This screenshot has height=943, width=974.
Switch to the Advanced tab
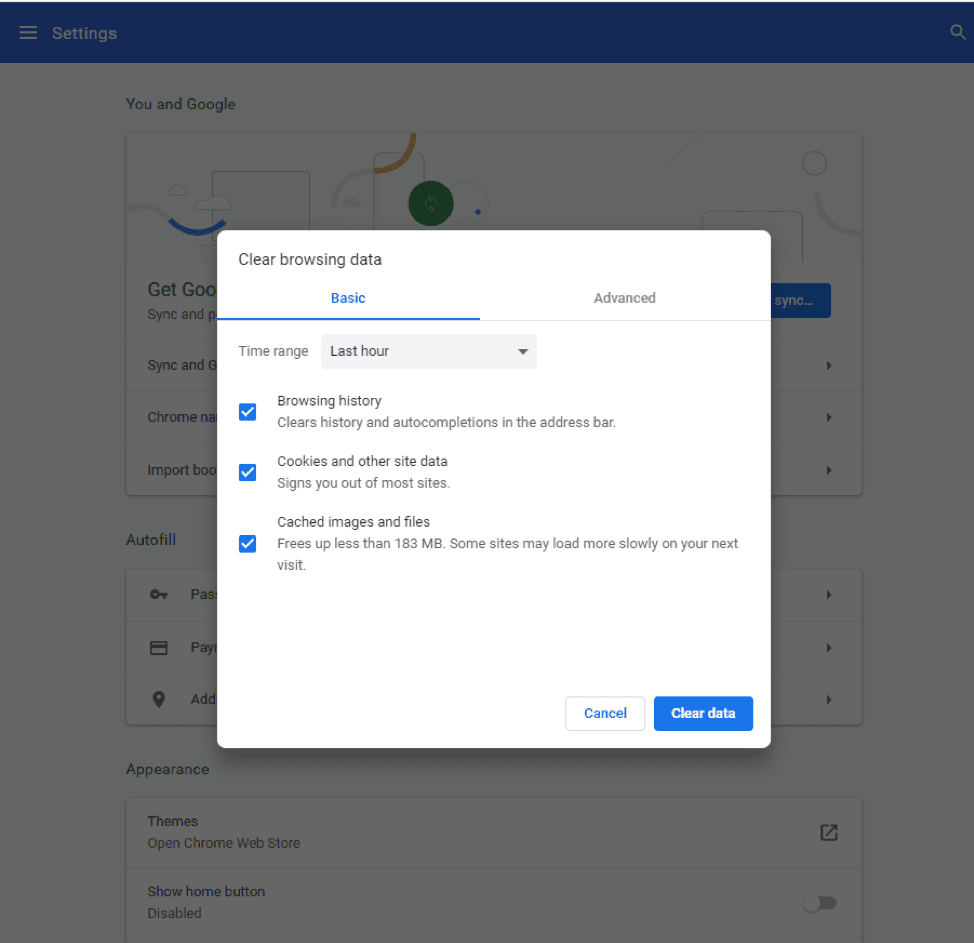pos(624,298)
